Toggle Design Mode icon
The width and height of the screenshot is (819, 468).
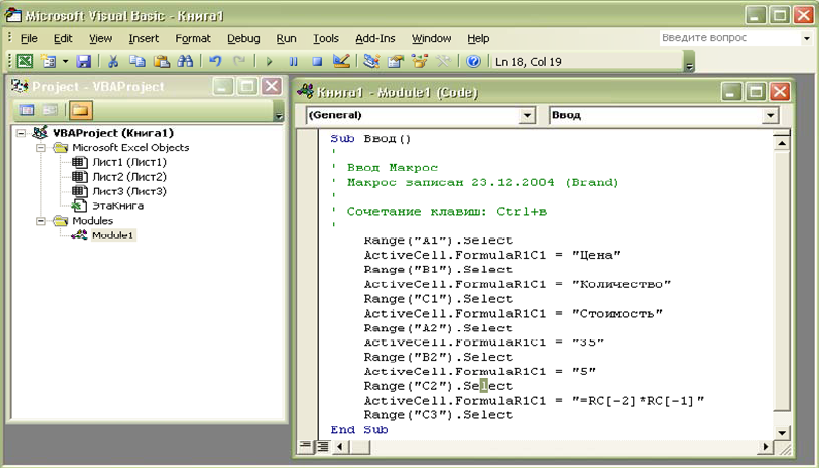pos(341,62)
